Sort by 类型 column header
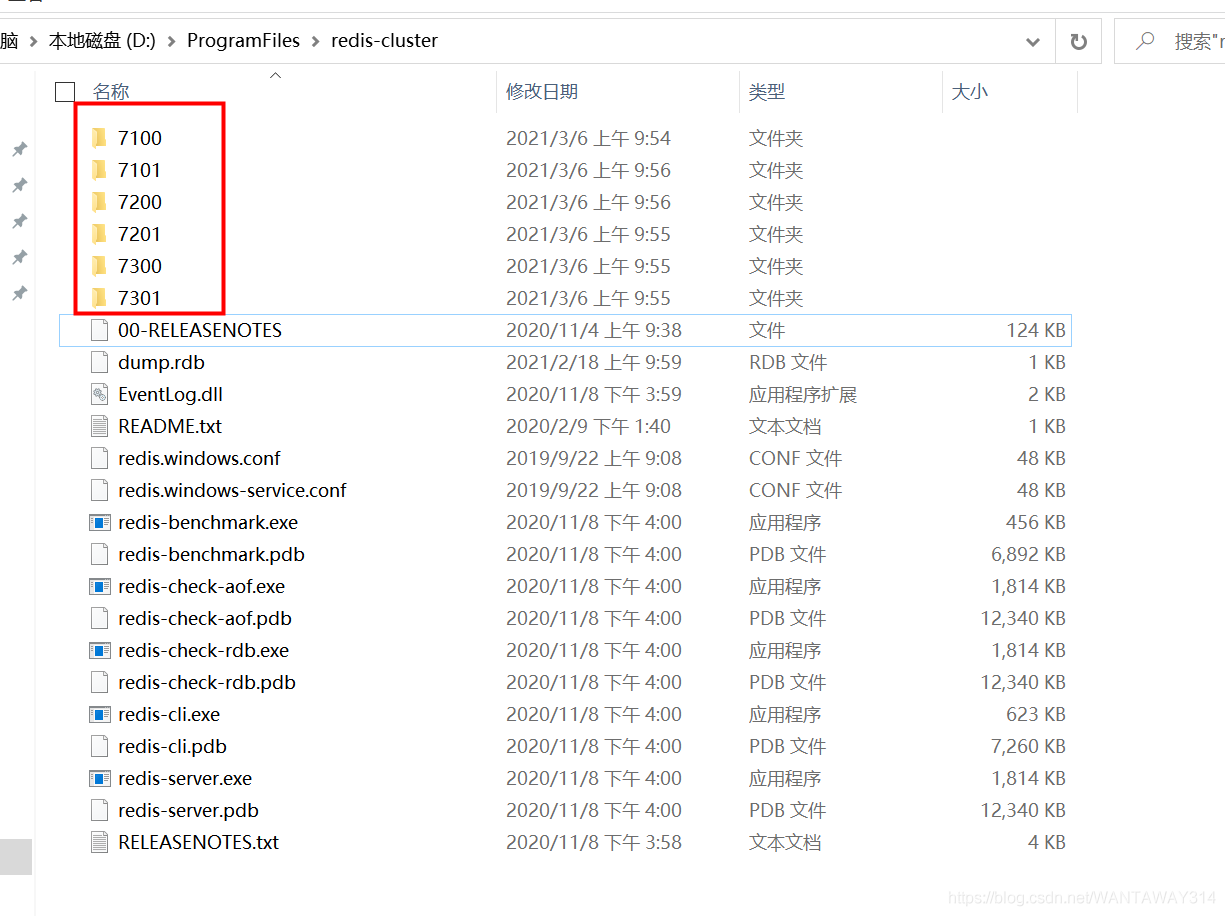1225x916 pixels. pos(767,92)
